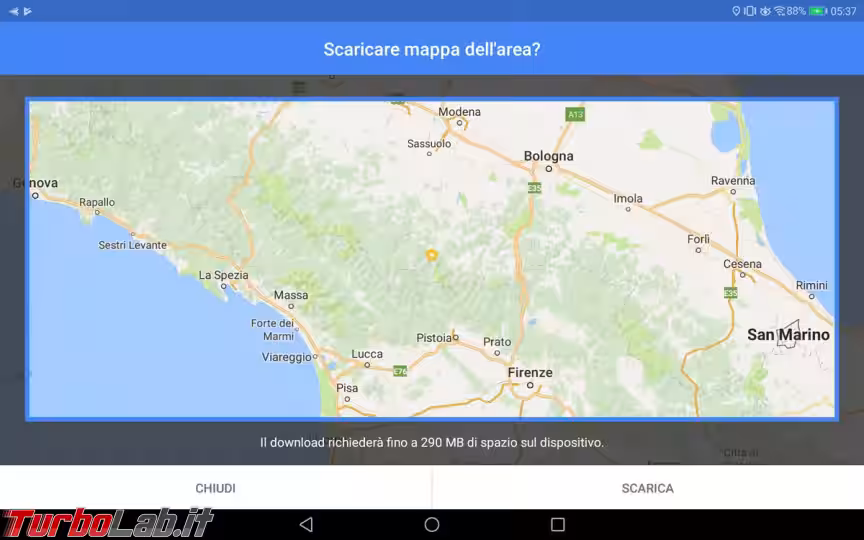Tap the Imola label
This screenshot has height=540, width=864.
tap(628, 198)
